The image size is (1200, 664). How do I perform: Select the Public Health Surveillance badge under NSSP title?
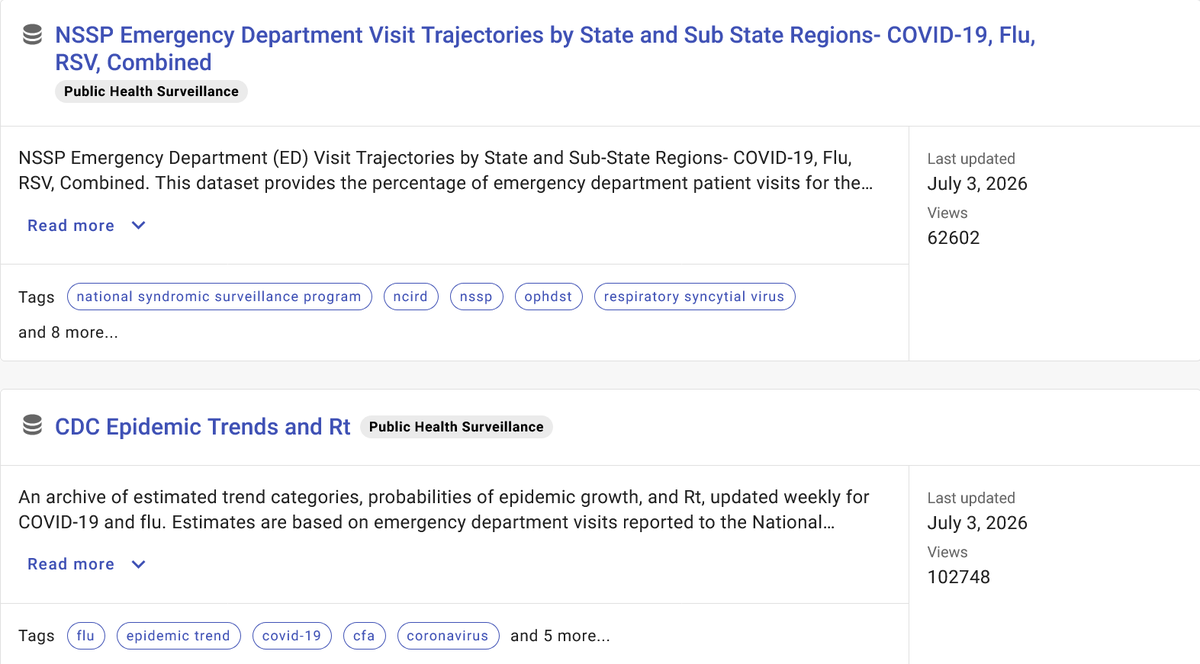point(151,91)
